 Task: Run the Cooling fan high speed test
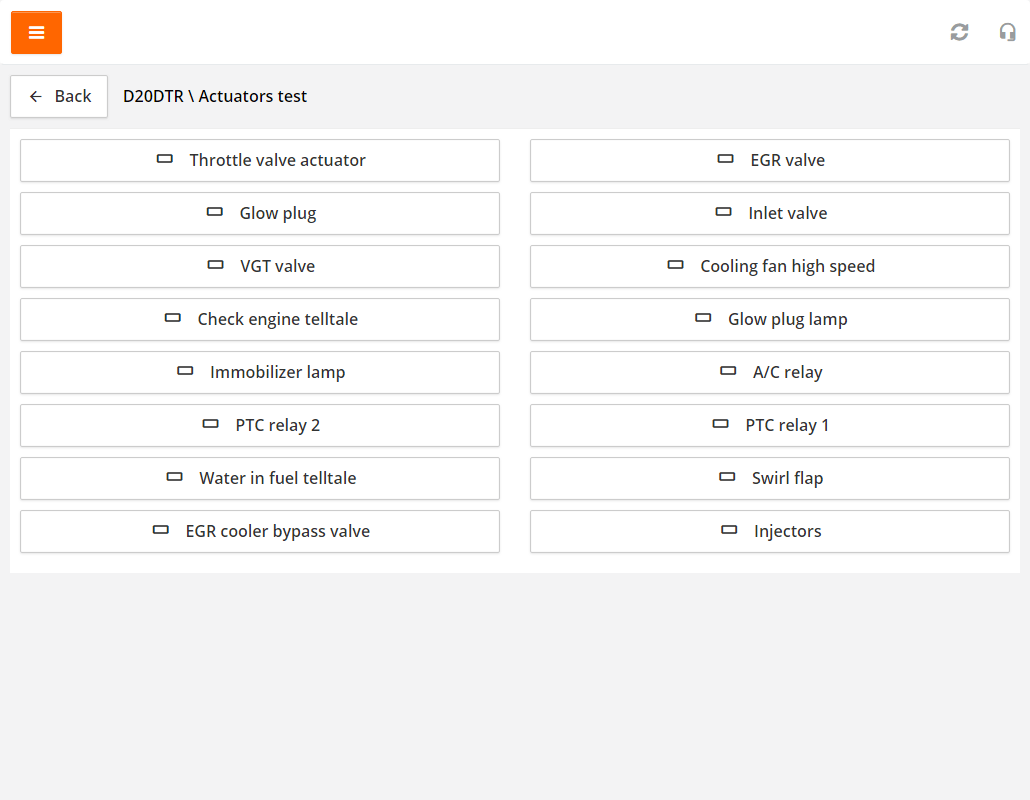pos(770,266)
